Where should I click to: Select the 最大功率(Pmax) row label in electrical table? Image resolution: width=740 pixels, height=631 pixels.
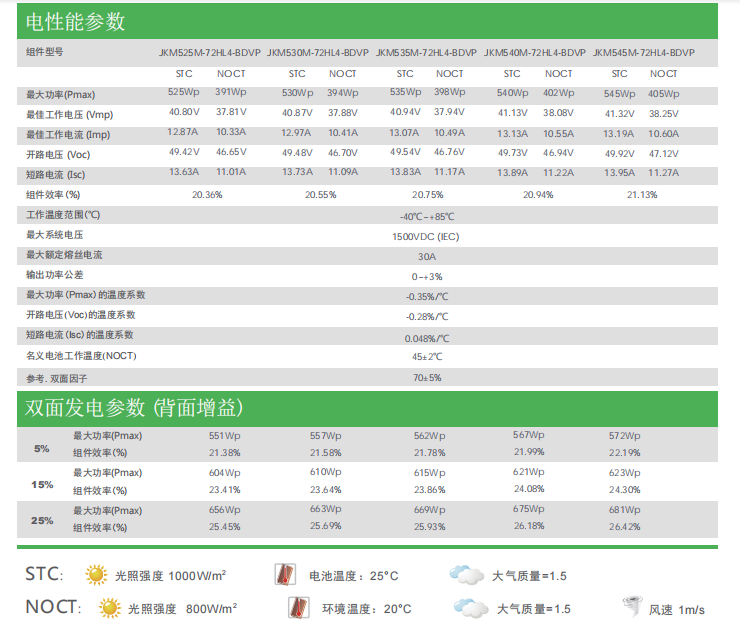[60, 95]
